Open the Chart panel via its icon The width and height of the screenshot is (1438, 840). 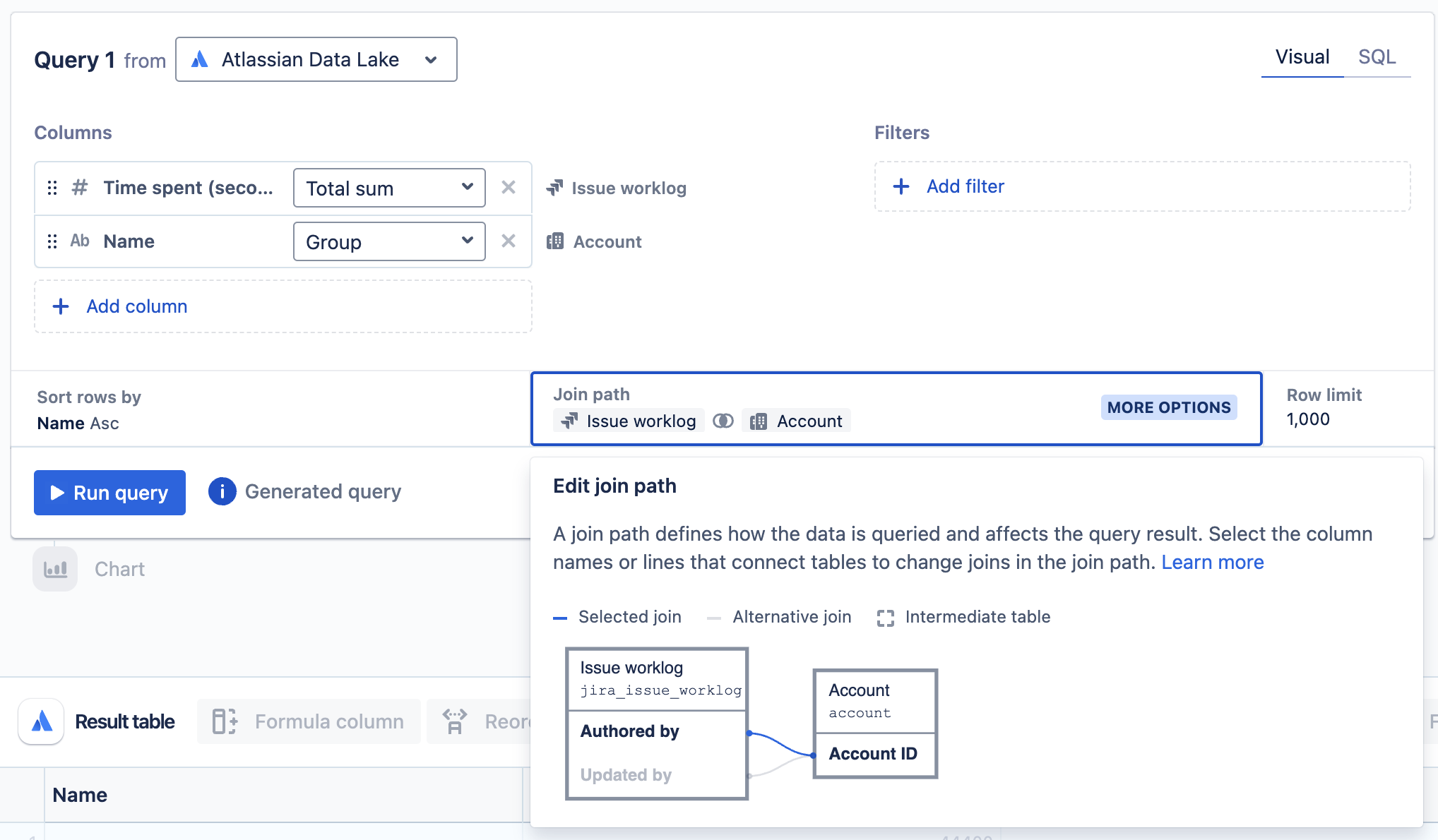[x=55, y=568]
